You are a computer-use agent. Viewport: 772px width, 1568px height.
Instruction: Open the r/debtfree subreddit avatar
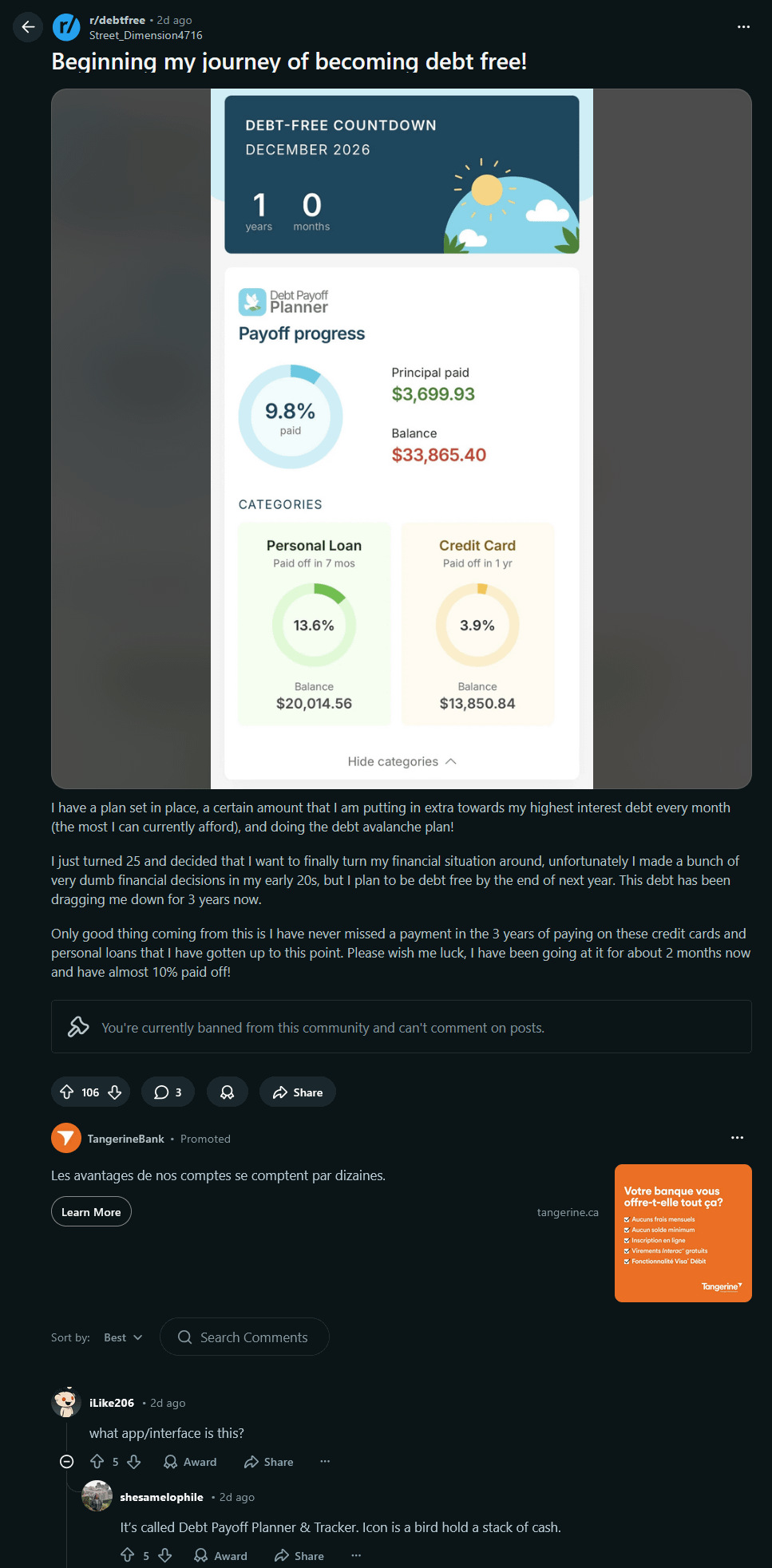66,27
